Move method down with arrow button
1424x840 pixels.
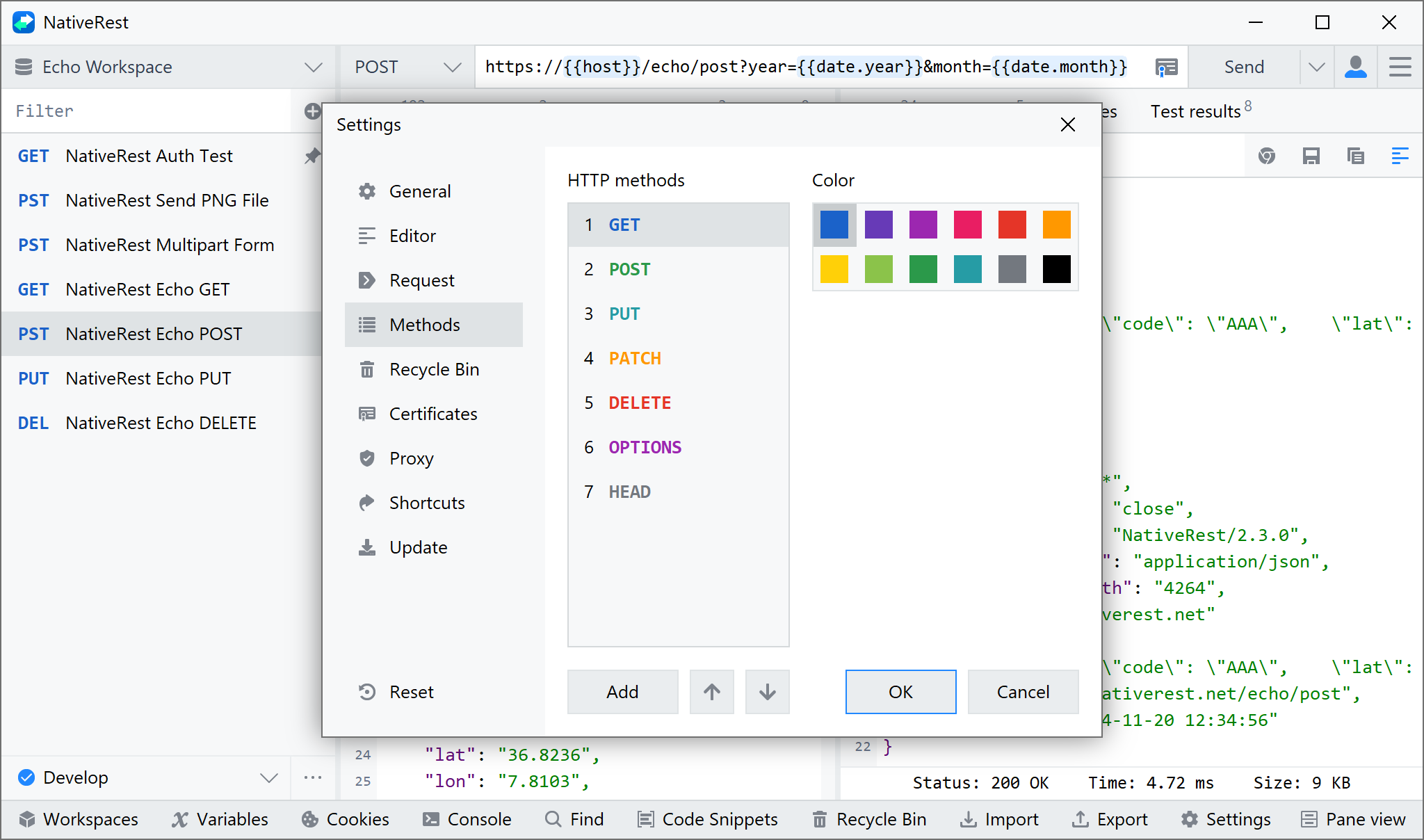(x=767, y=692)
